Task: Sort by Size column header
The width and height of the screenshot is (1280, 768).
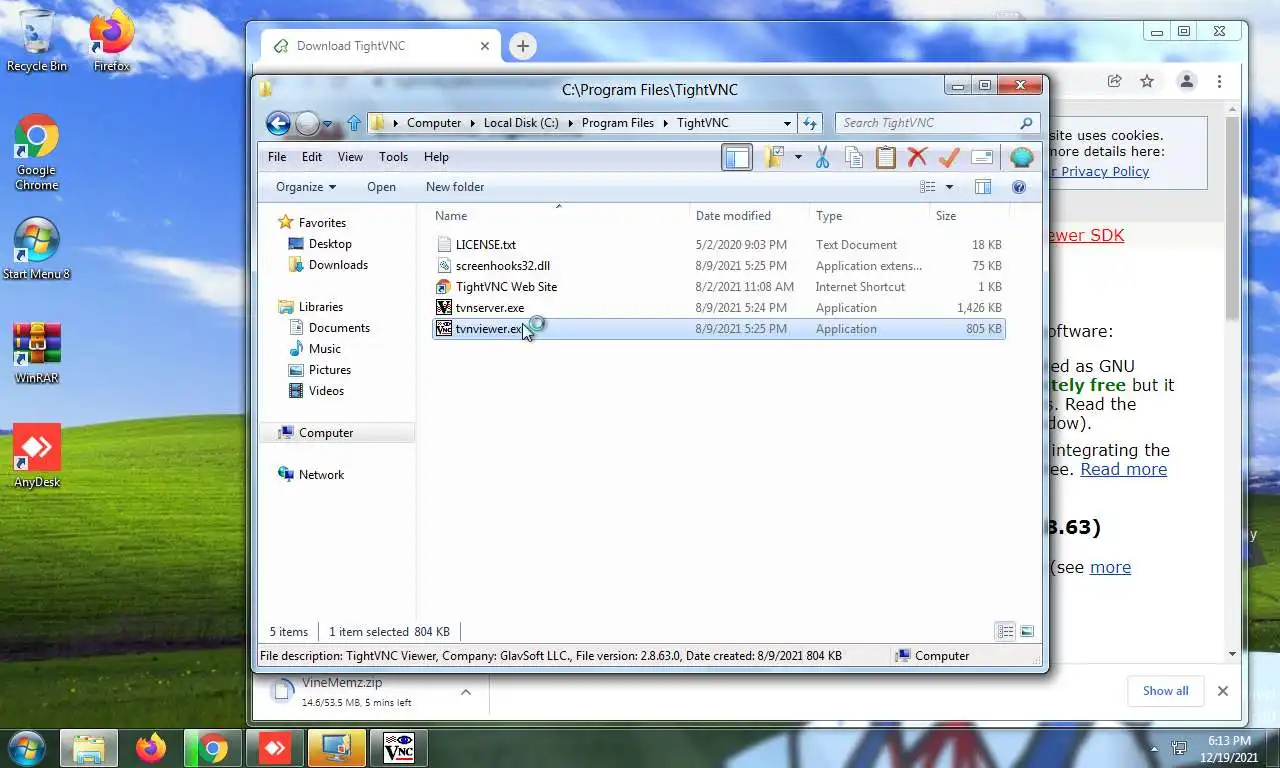Action: click(x=968, y=216)
